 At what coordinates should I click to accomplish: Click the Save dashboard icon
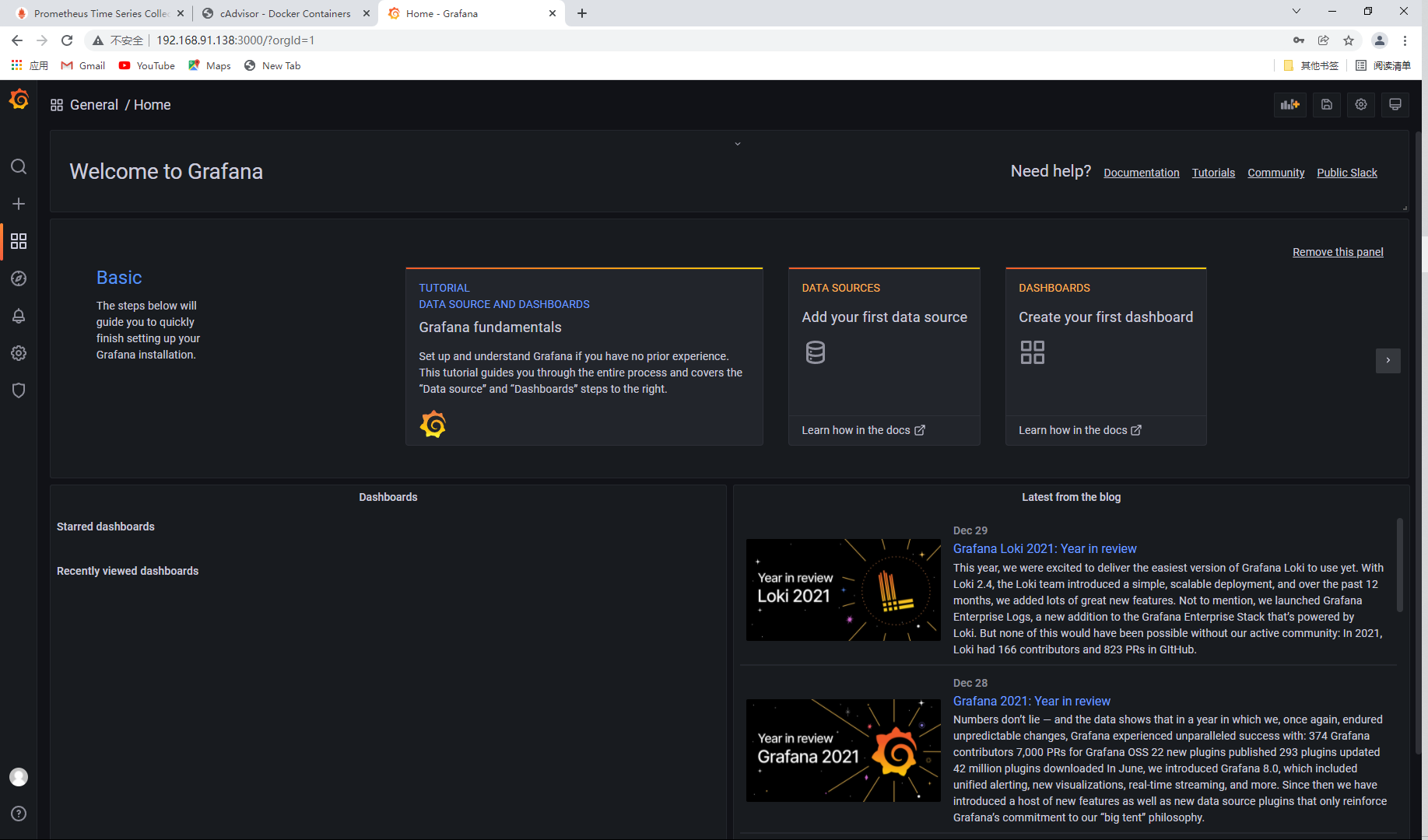pos(1327,104)
